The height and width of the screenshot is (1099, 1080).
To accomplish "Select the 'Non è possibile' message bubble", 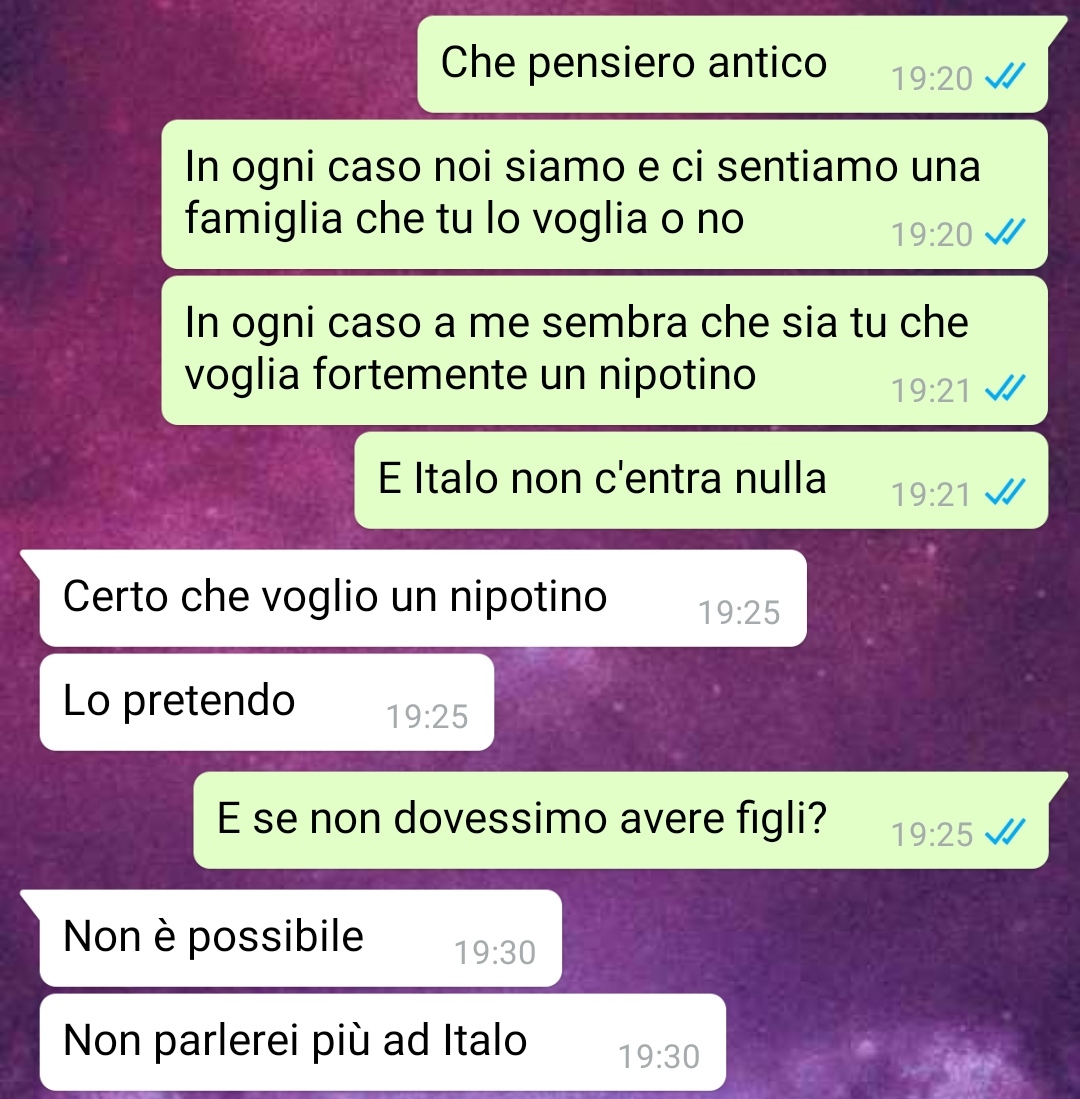I will pos(301,938).
